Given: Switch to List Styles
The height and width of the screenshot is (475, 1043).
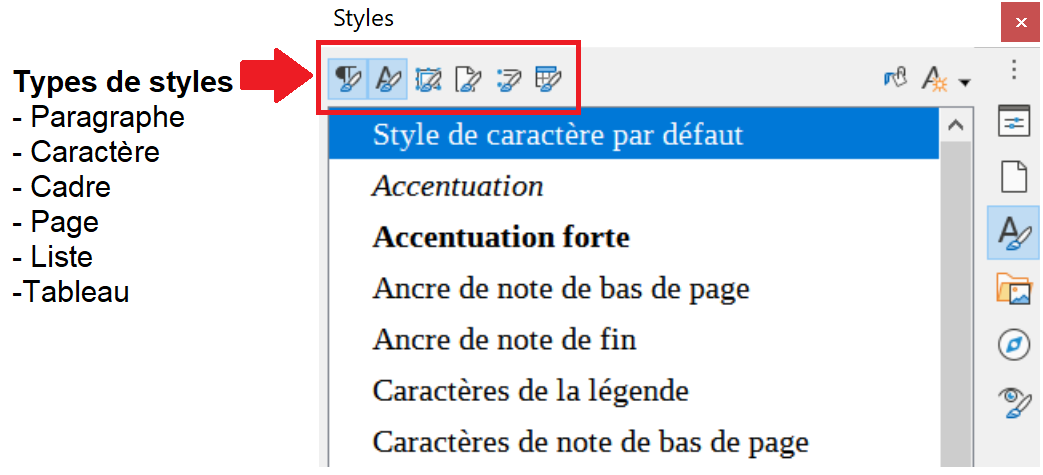Looking at the screenshot, I should click(x=508, y=79).
